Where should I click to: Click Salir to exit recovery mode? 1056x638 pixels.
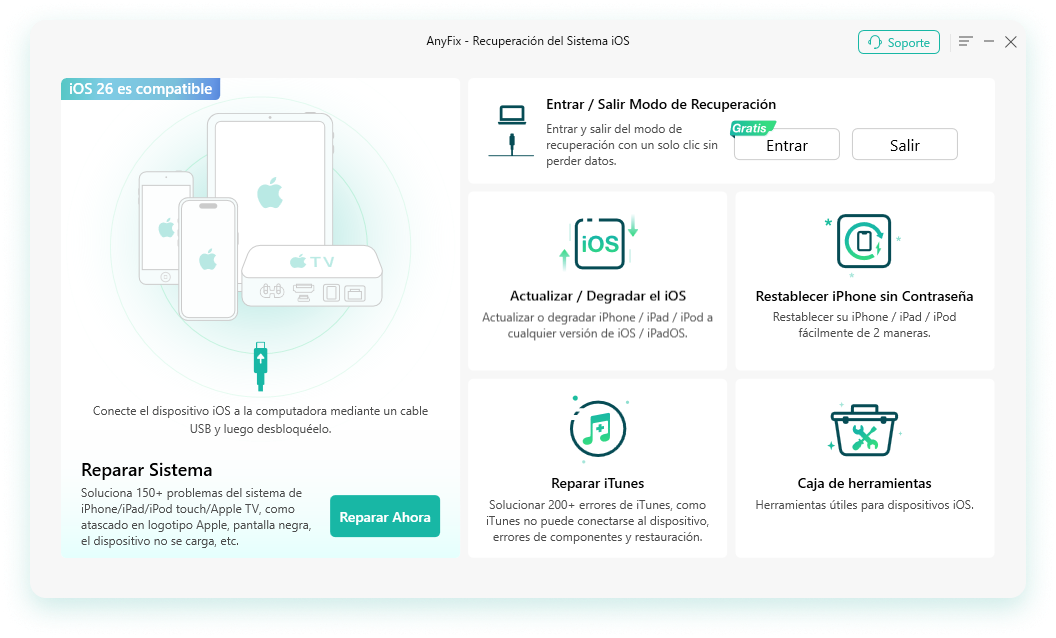[904, 145]
